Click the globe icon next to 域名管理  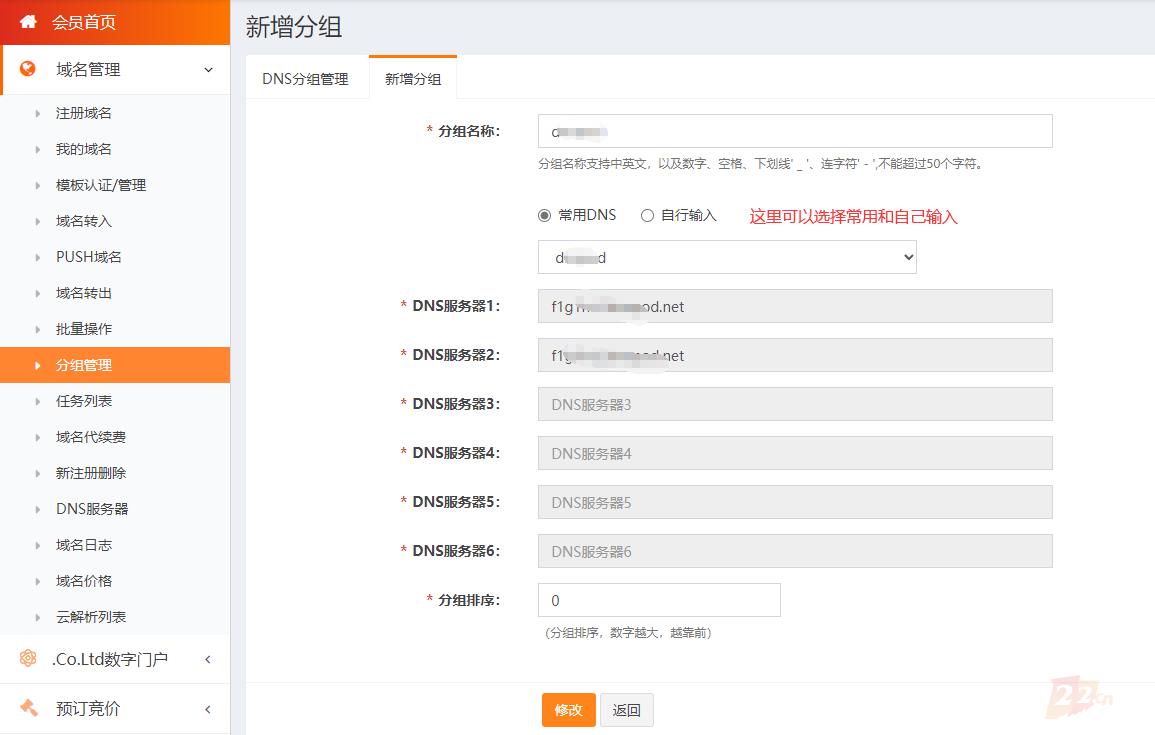point(28,69)
